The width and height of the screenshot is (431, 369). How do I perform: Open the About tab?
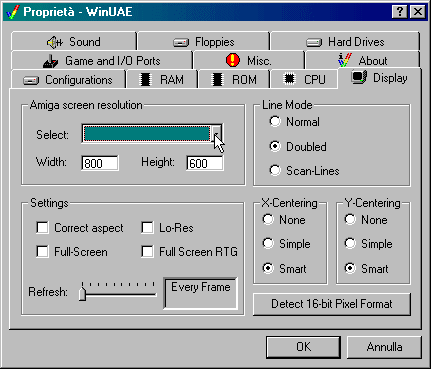click(362, 61)
